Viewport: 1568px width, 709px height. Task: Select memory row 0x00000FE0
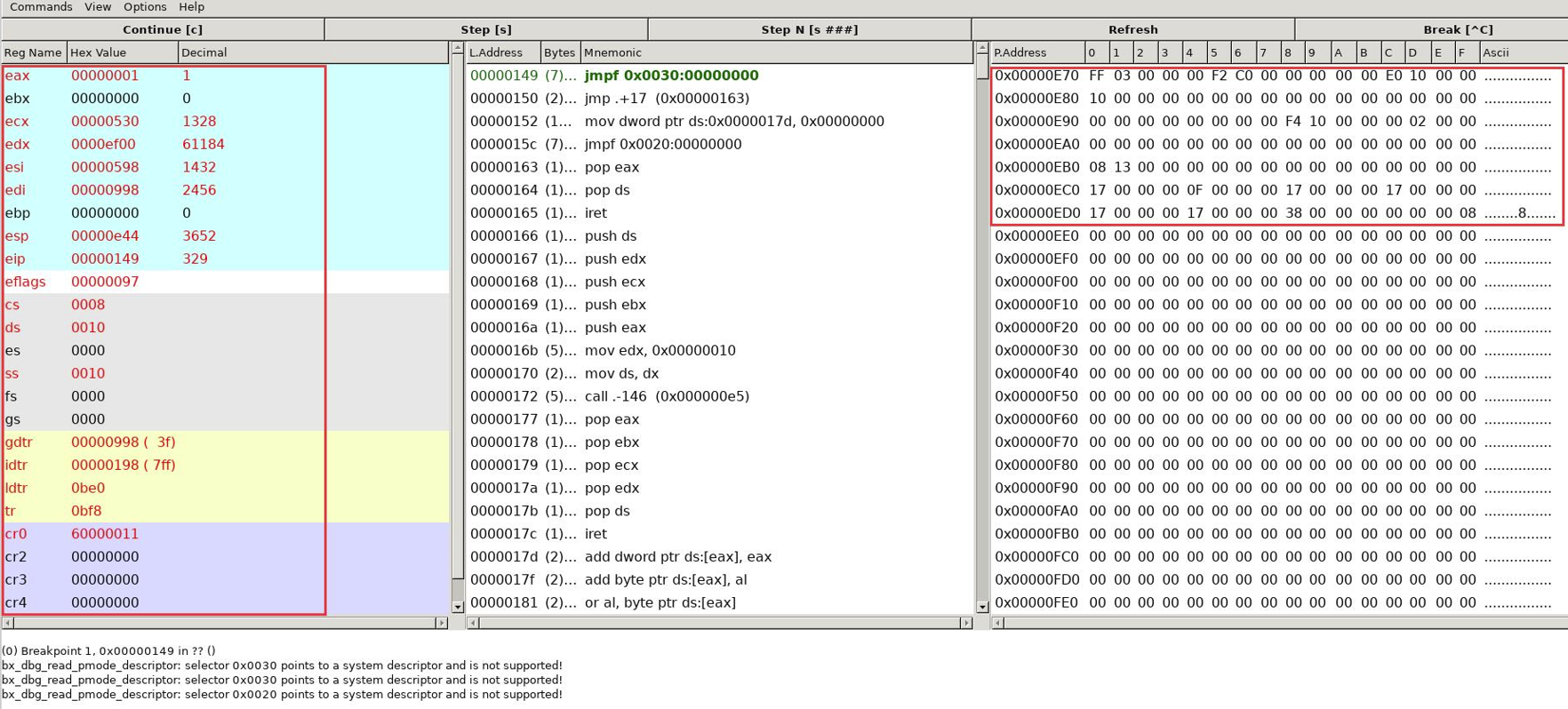pyautogui.click(x=1279, y=603)
